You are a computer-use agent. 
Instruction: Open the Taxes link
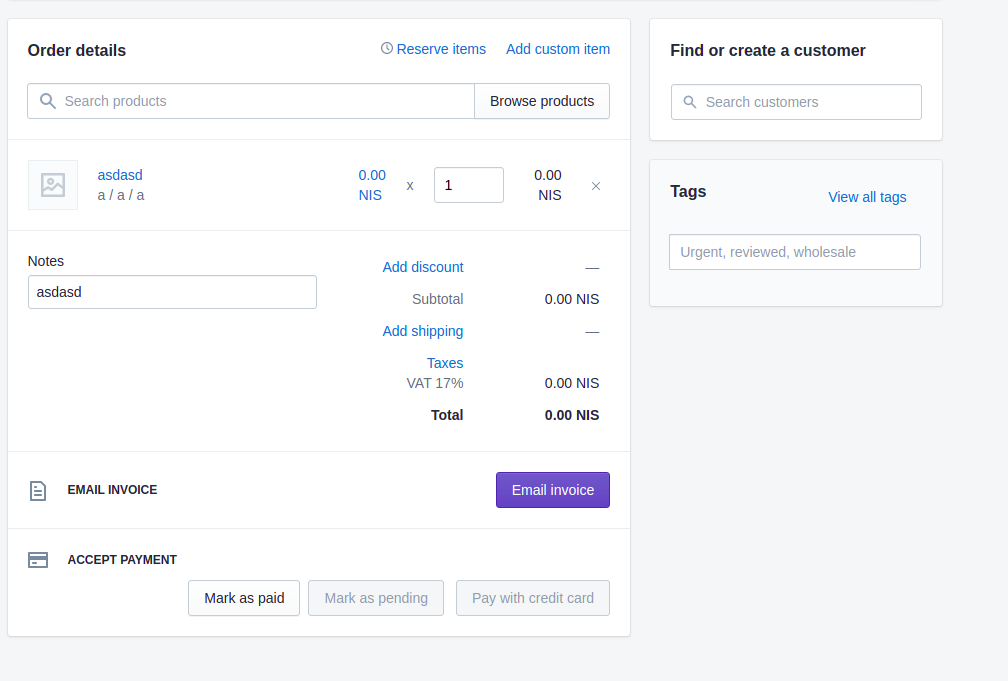445,363
